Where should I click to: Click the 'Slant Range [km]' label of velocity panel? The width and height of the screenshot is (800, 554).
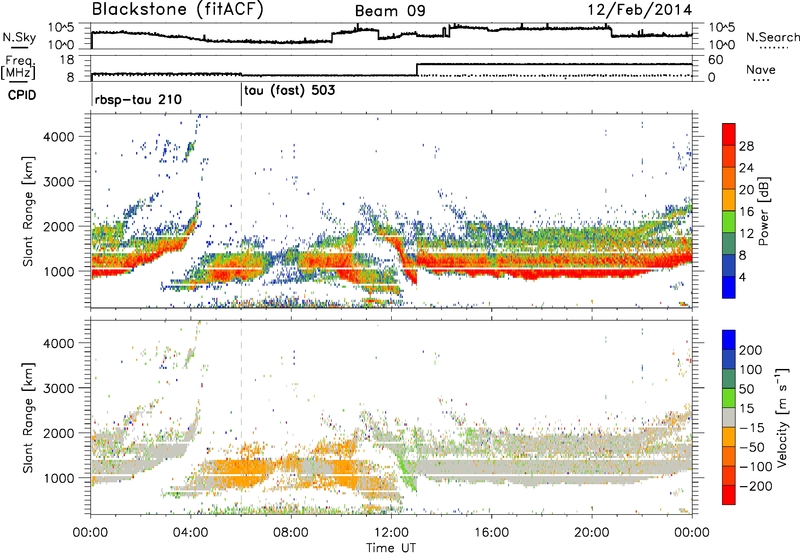[29, 417]
